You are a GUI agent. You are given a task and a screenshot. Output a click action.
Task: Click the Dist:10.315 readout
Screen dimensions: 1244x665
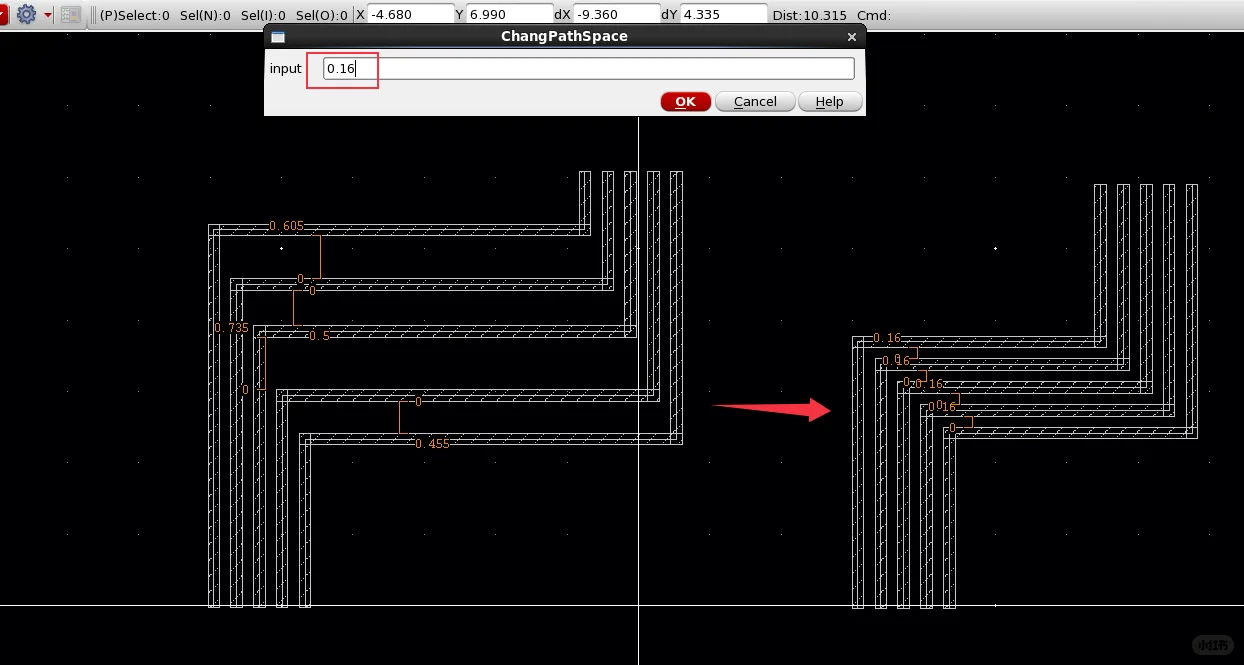[x=811, y=15]
